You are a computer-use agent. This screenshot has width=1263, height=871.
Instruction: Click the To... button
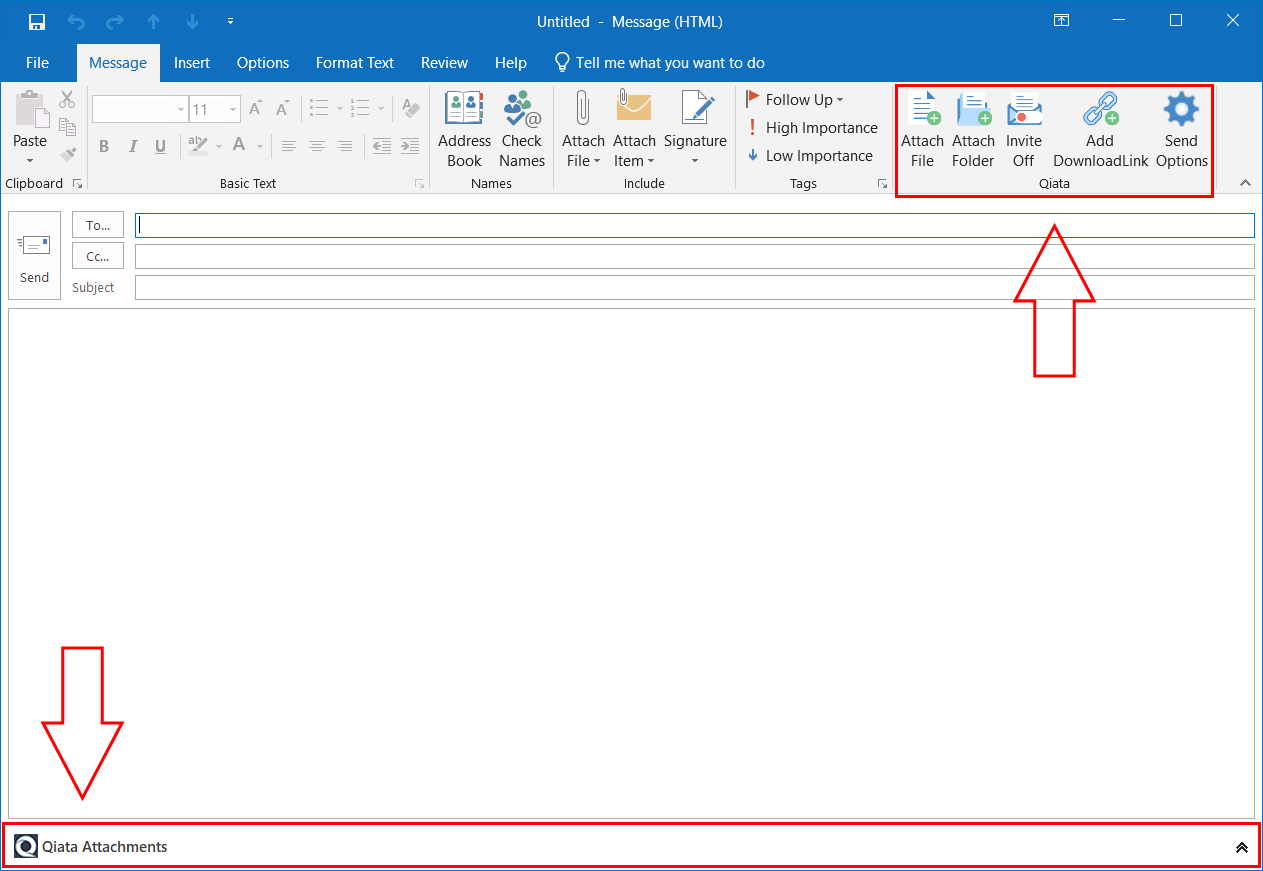98,226
